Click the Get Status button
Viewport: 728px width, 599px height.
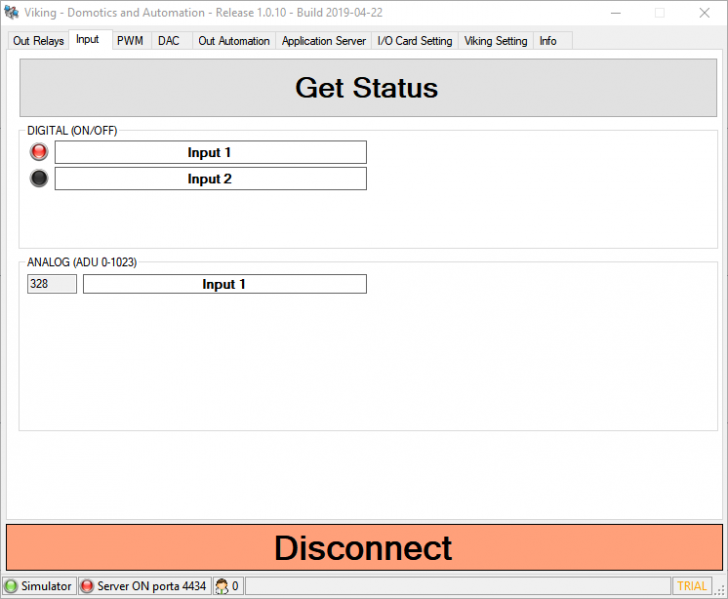(368, 88)
